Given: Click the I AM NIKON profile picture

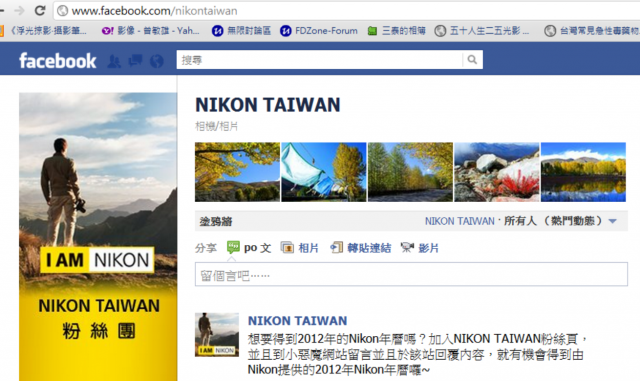Looking at the screenshot, I should [98, 237].
